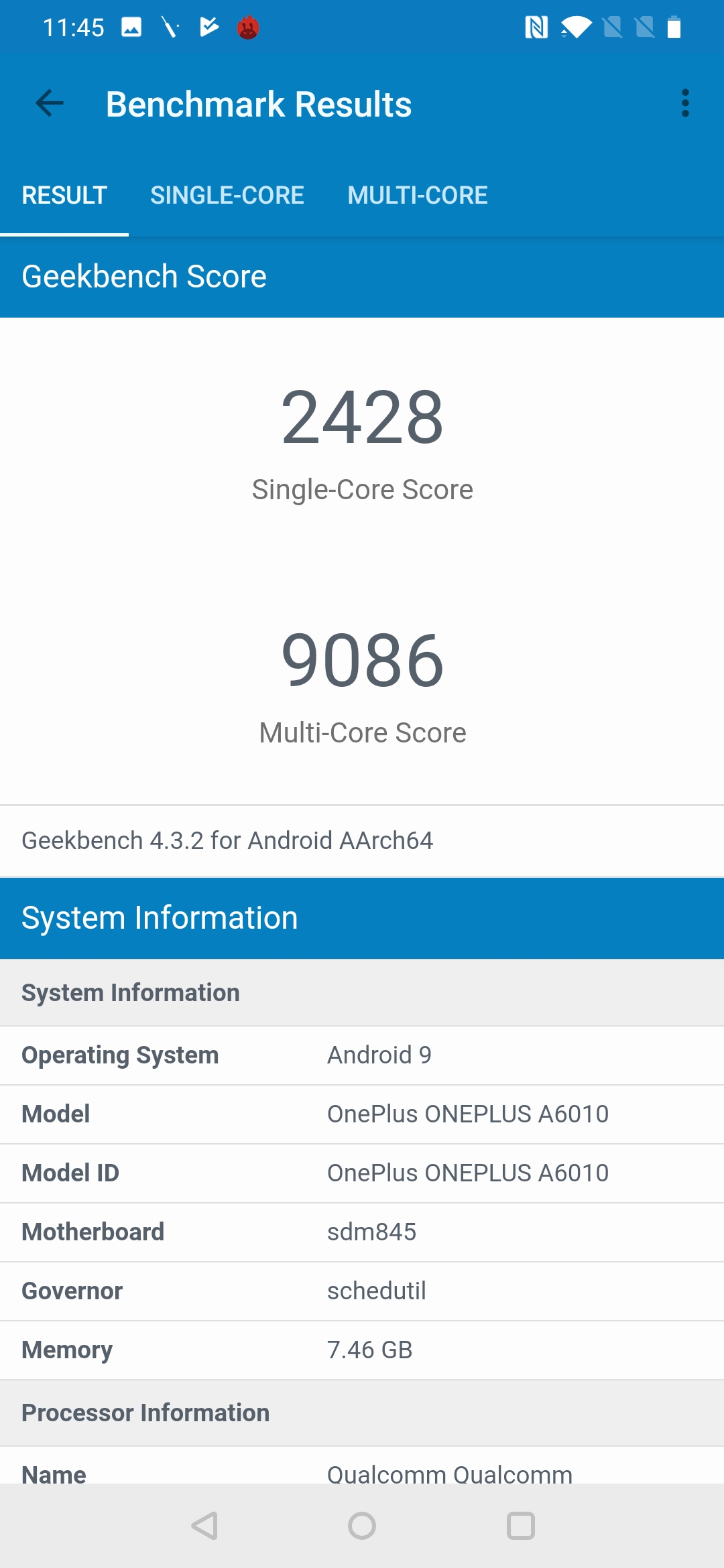
Task: Tap the Model ID label
Action: 70,1173
